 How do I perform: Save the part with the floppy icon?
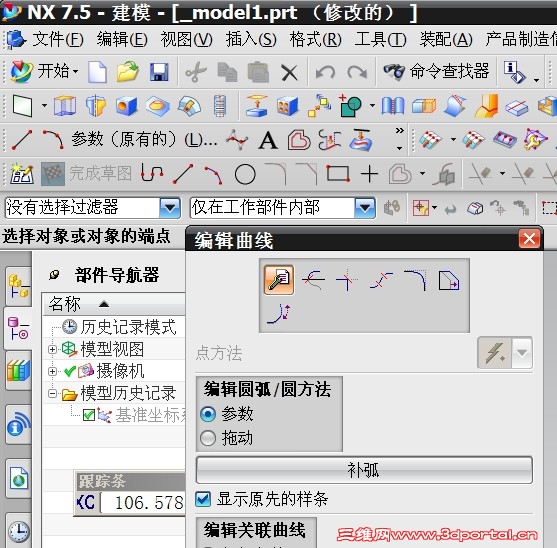159,72
